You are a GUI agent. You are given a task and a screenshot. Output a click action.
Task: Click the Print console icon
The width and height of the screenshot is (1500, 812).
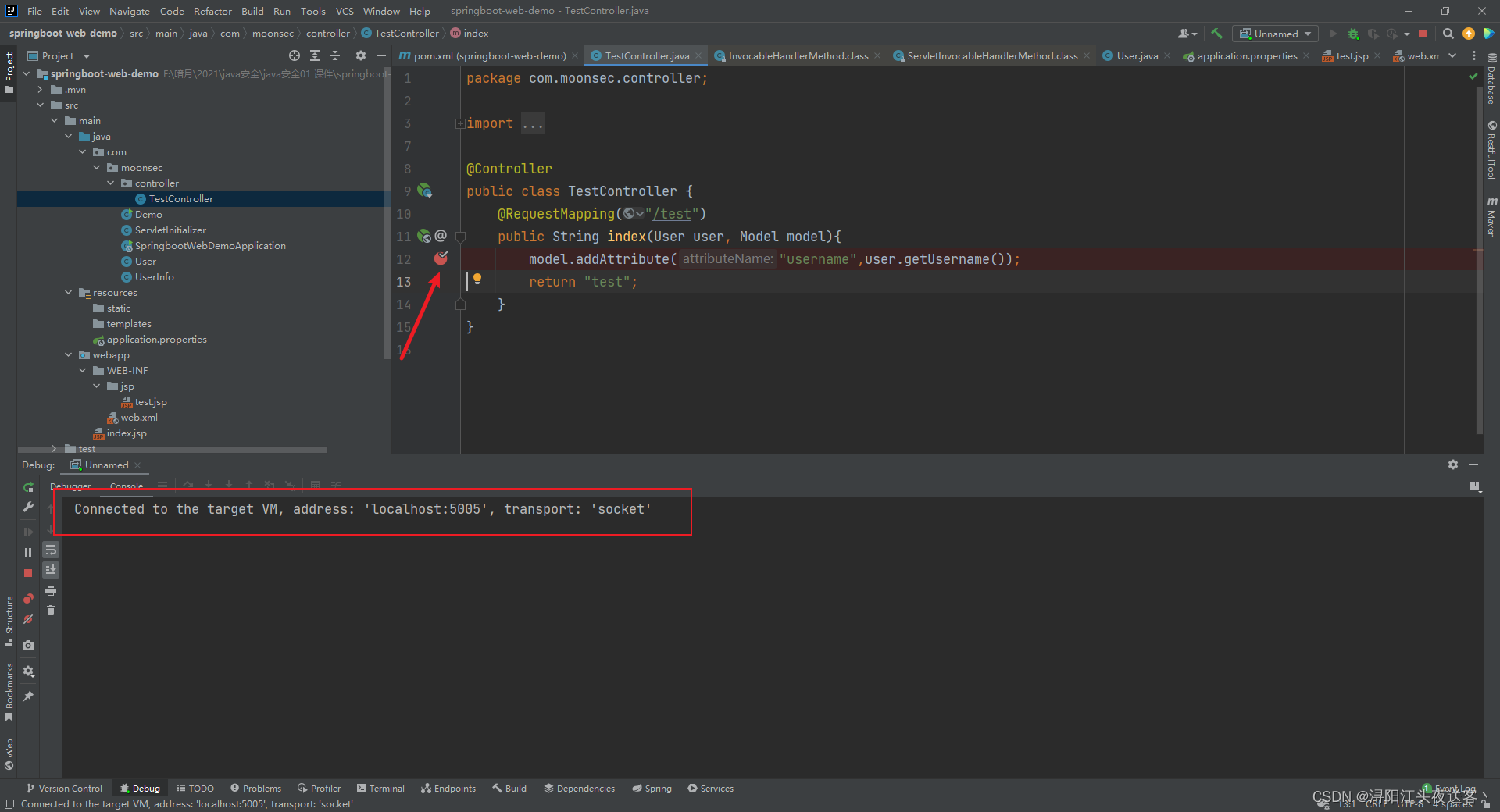[x=51, y=590]
